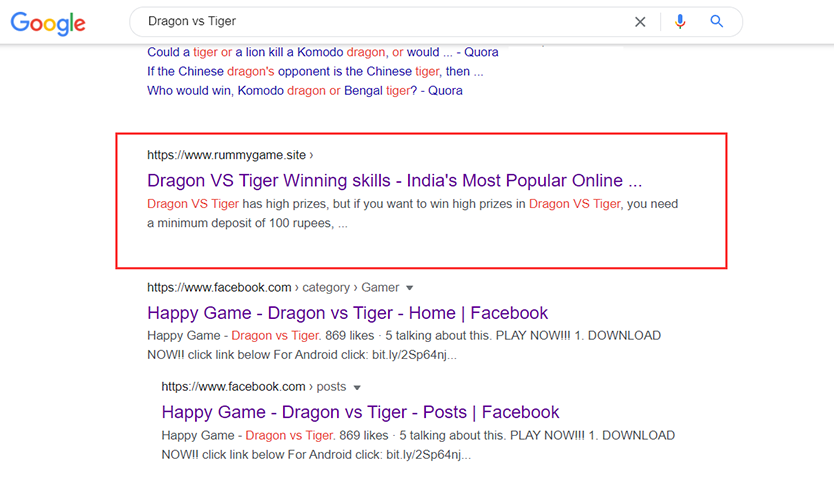Click the Google logo

point(48,23)
